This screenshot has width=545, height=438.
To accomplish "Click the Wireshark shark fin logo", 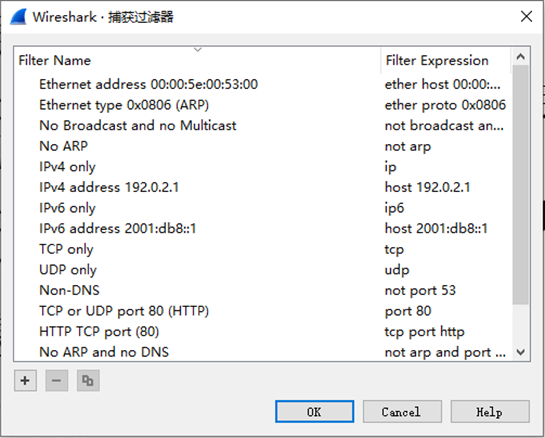I will tap(19, 17).
